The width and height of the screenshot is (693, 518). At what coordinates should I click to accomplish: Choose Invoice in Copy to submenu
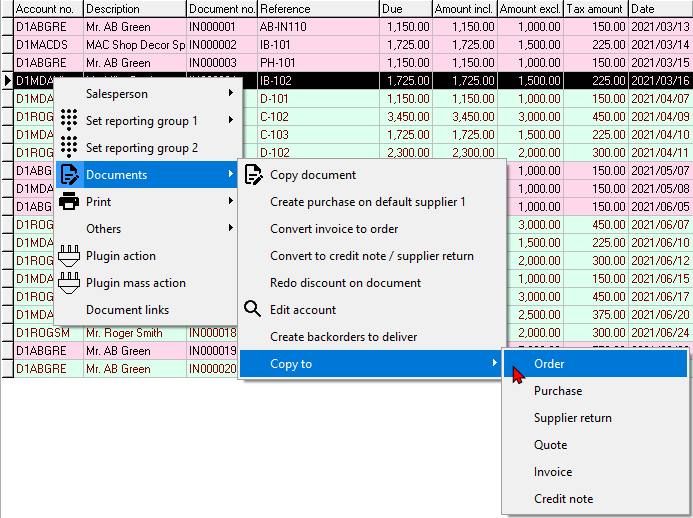coord(595,472)
